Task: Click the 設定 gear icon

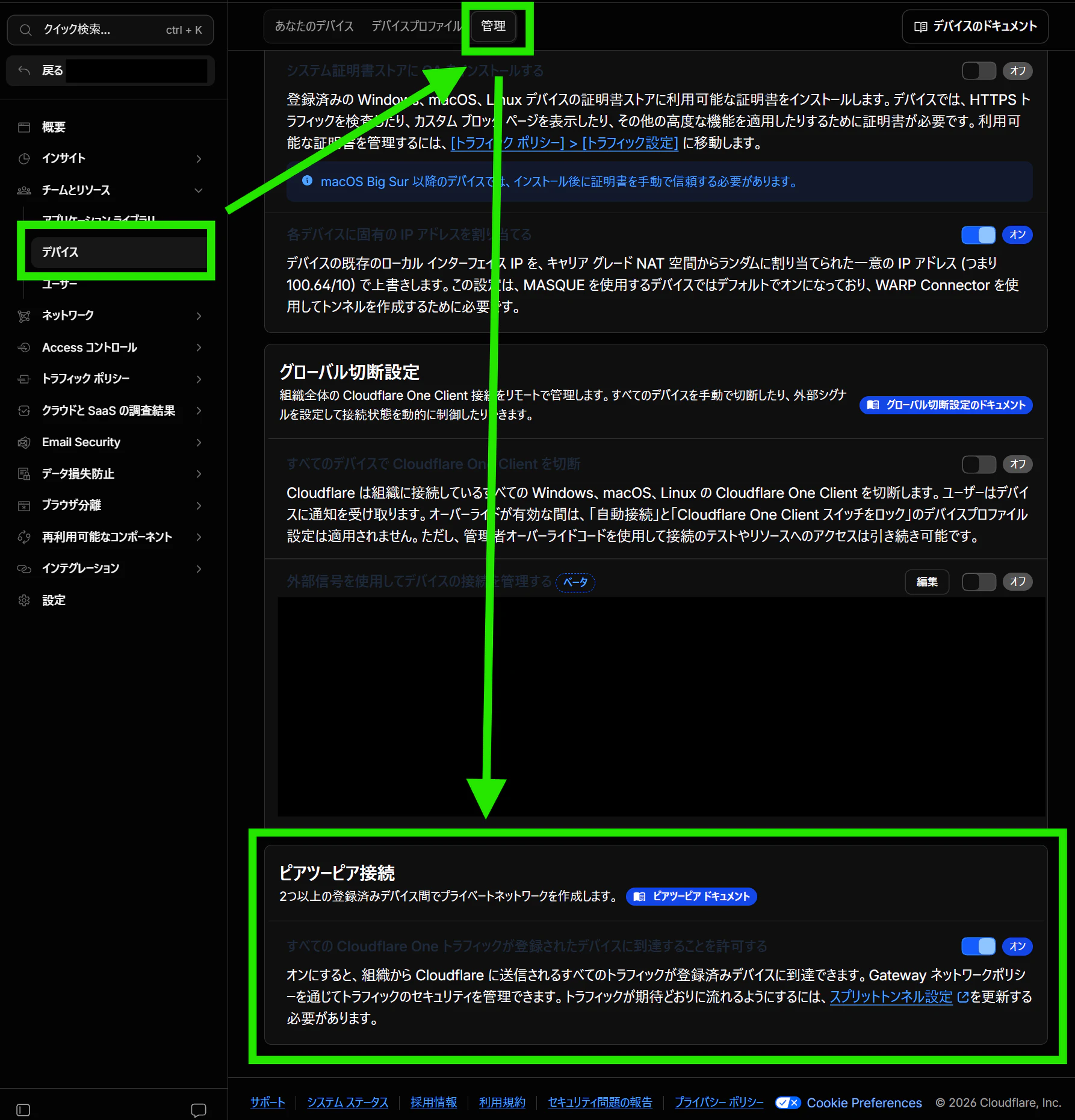Action: pos(24,600)
